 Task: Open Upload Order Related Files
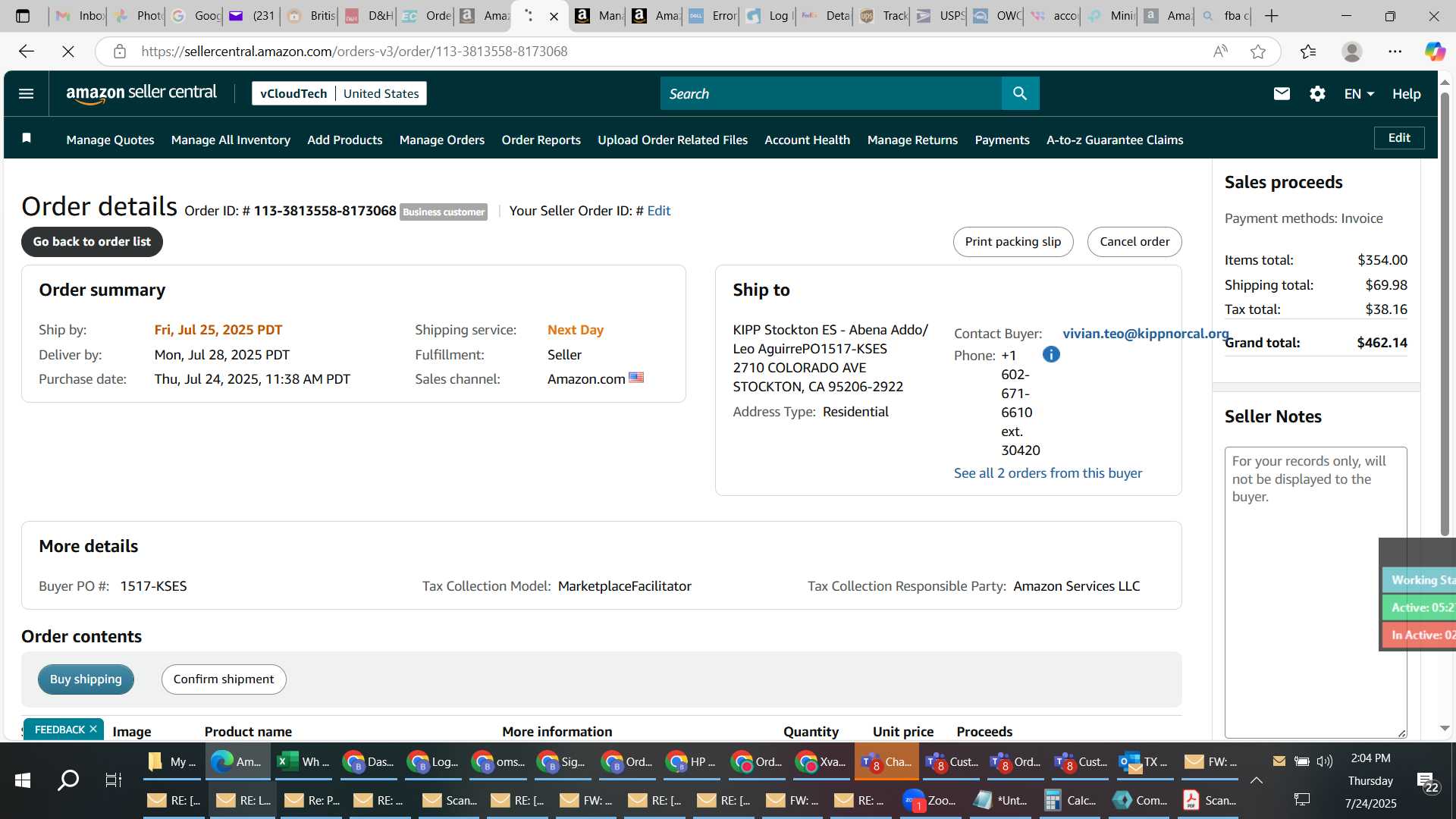[x=672, y=140]
